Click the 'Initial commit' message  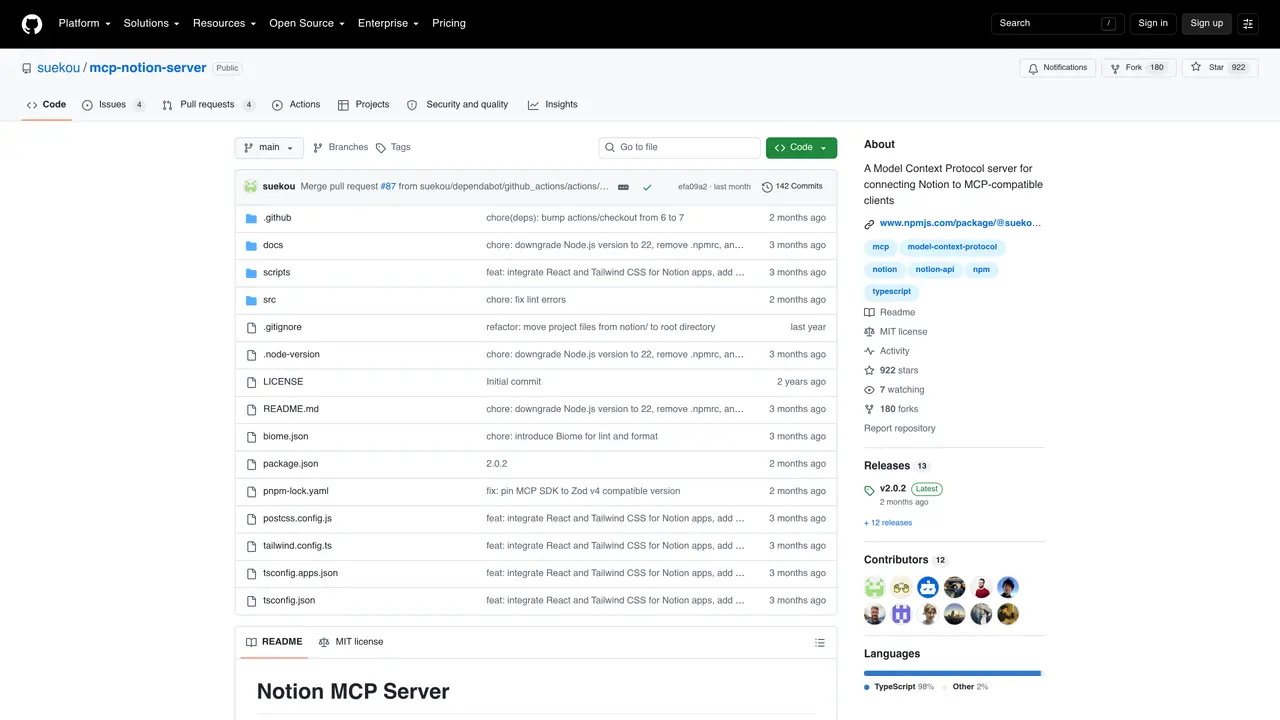point(514,382)
